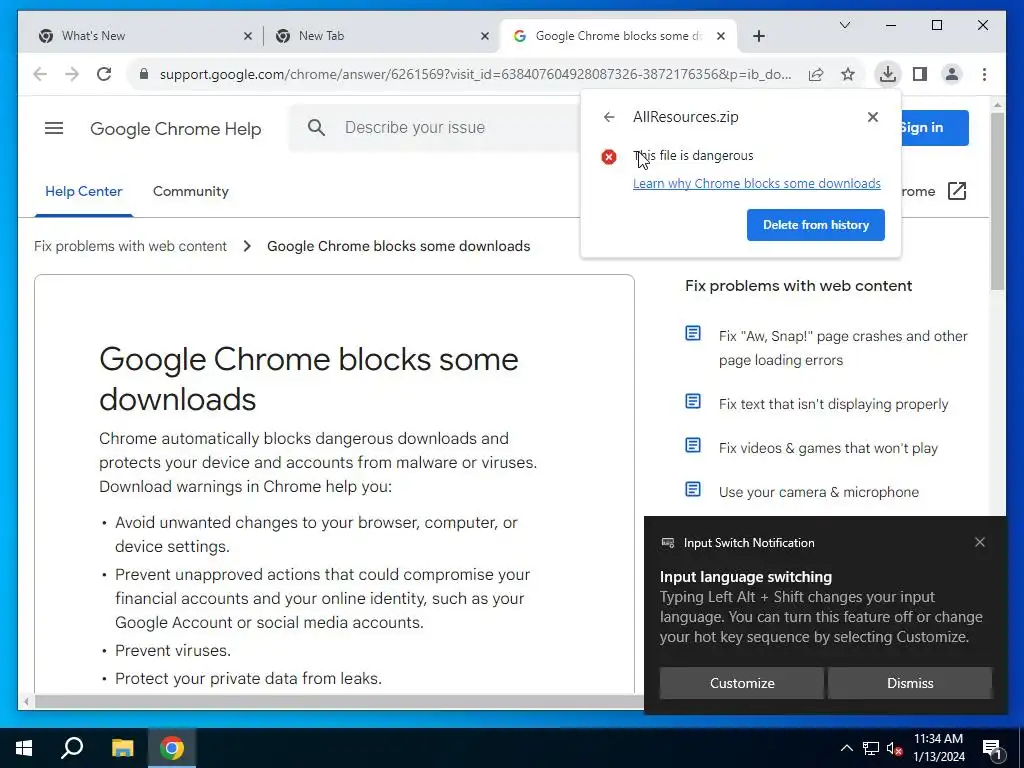Viewport: 1024px width, 768px height.
Task: Click article icon beside Fix videos link
Action: (693, 445)
